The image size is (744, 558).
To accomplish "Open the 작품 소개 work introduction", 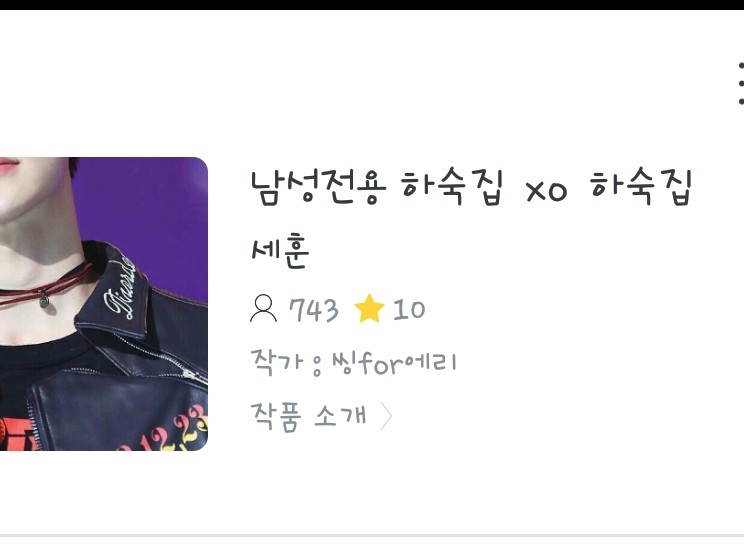I will [308, 416].
